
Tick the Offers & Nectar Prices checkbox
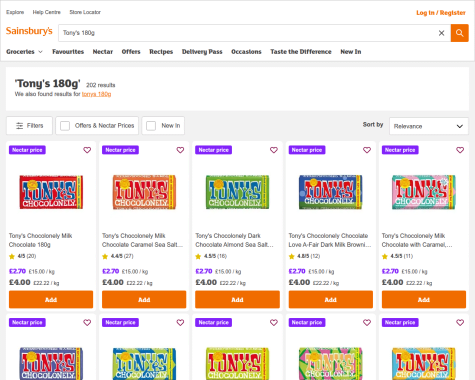point(65,126)
